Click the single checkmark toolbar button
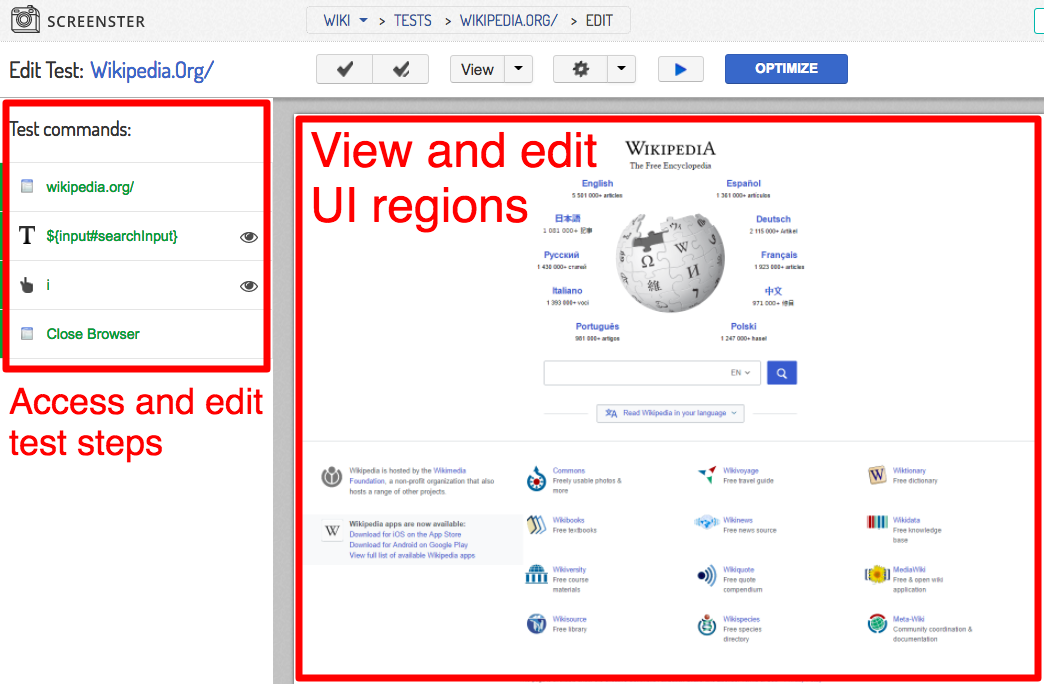The height and width of the screenshot is (684, 1044). pyautogui.click(x=344, y=69)
